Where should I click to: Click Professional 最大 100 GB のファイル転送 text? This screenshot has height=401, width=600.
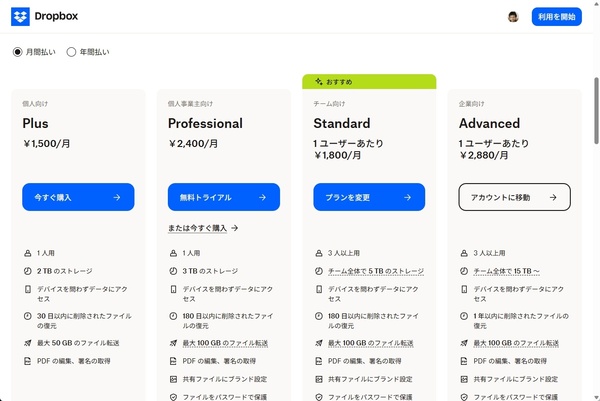[x=225, y=343]
